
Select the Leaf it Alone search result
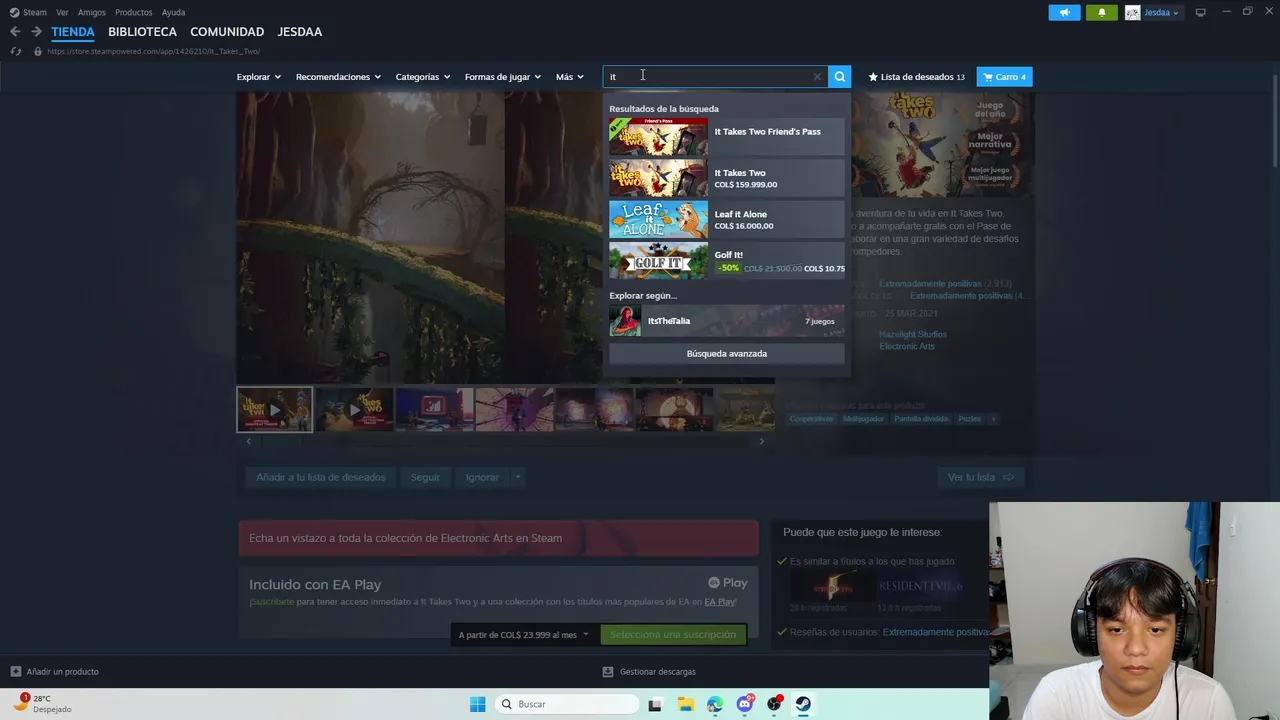tap(727, 219)
